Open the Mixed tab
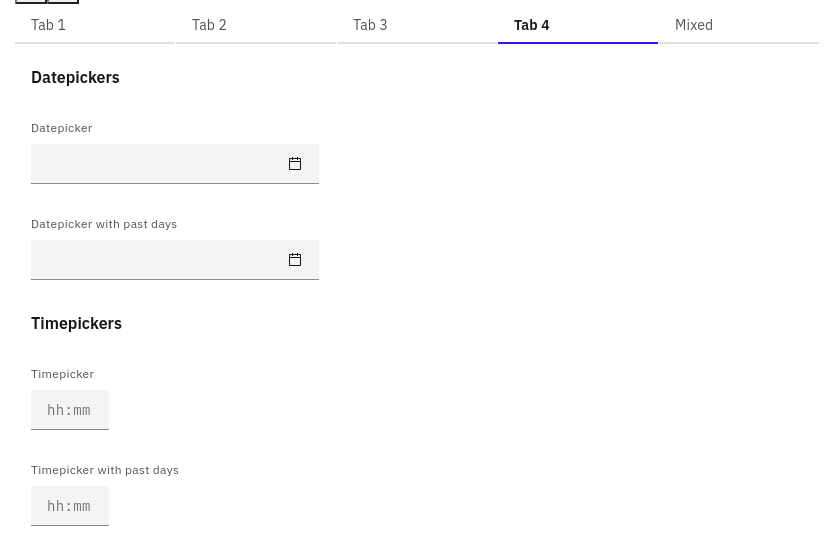Viewport: 831px width, 551px height. [739, 25]
